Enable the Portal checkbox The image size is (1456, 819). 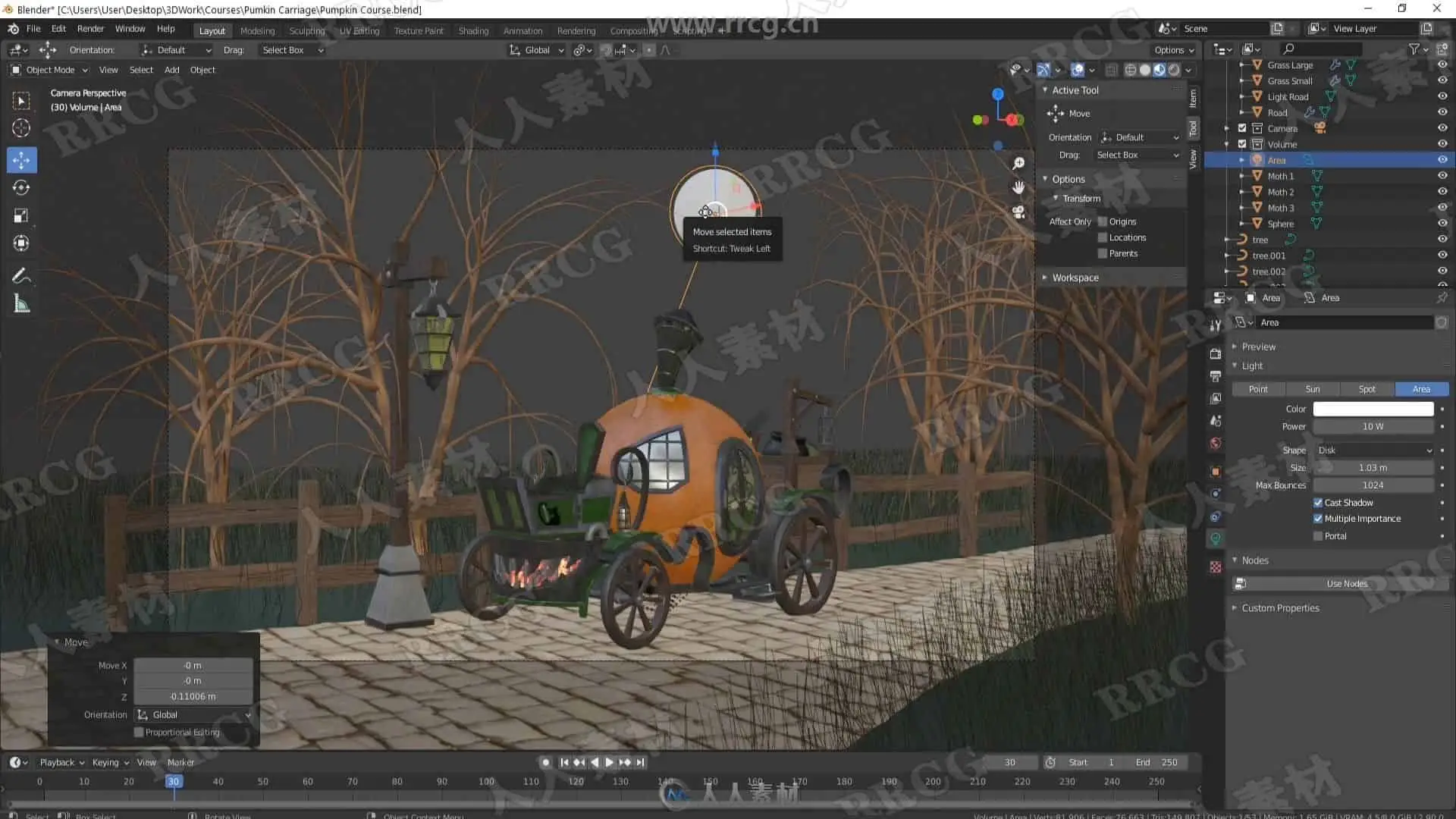1318,536
